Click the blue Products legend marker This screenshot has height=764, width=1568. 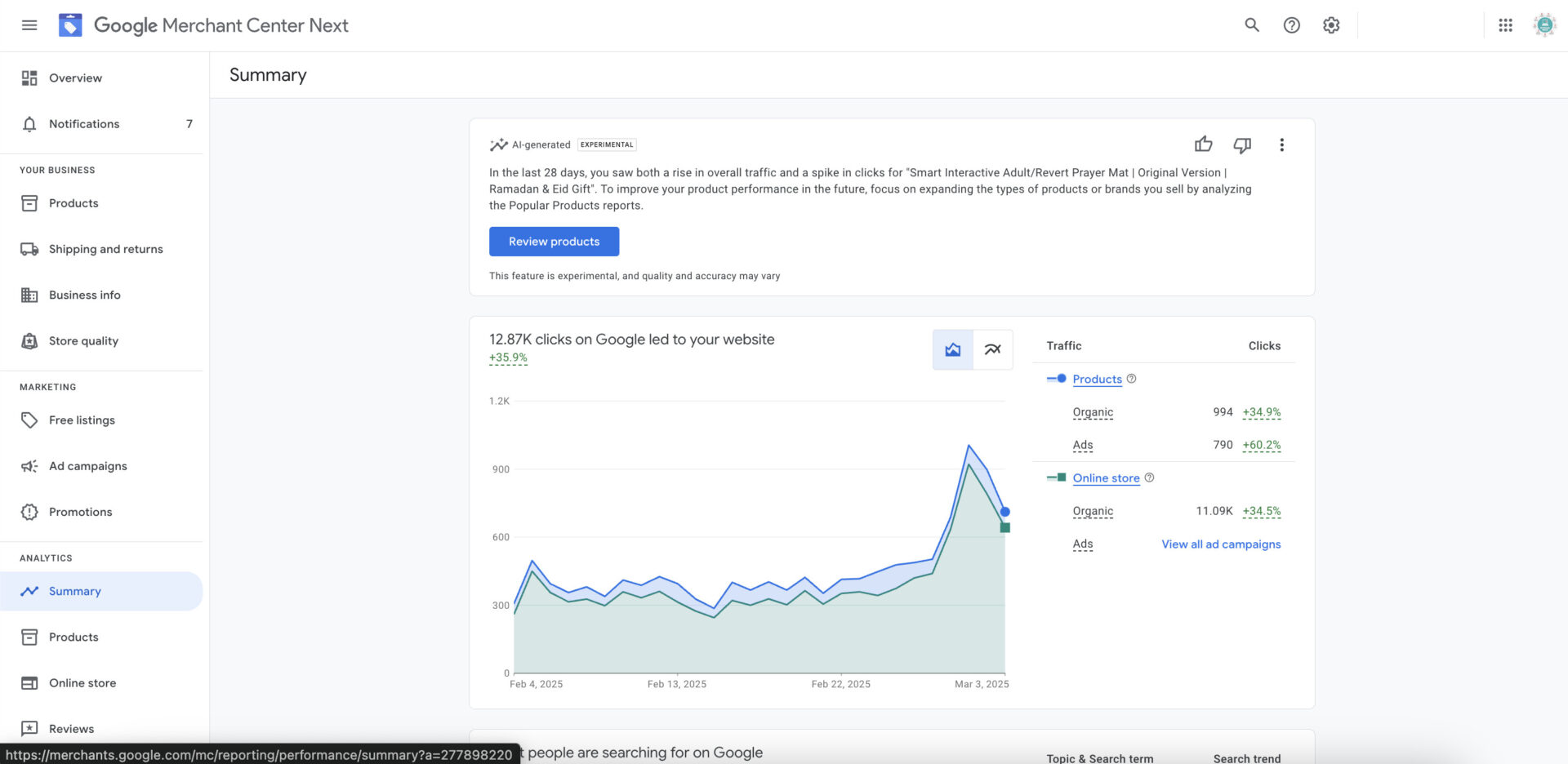pyautogui.click(x=1057, y=379)
